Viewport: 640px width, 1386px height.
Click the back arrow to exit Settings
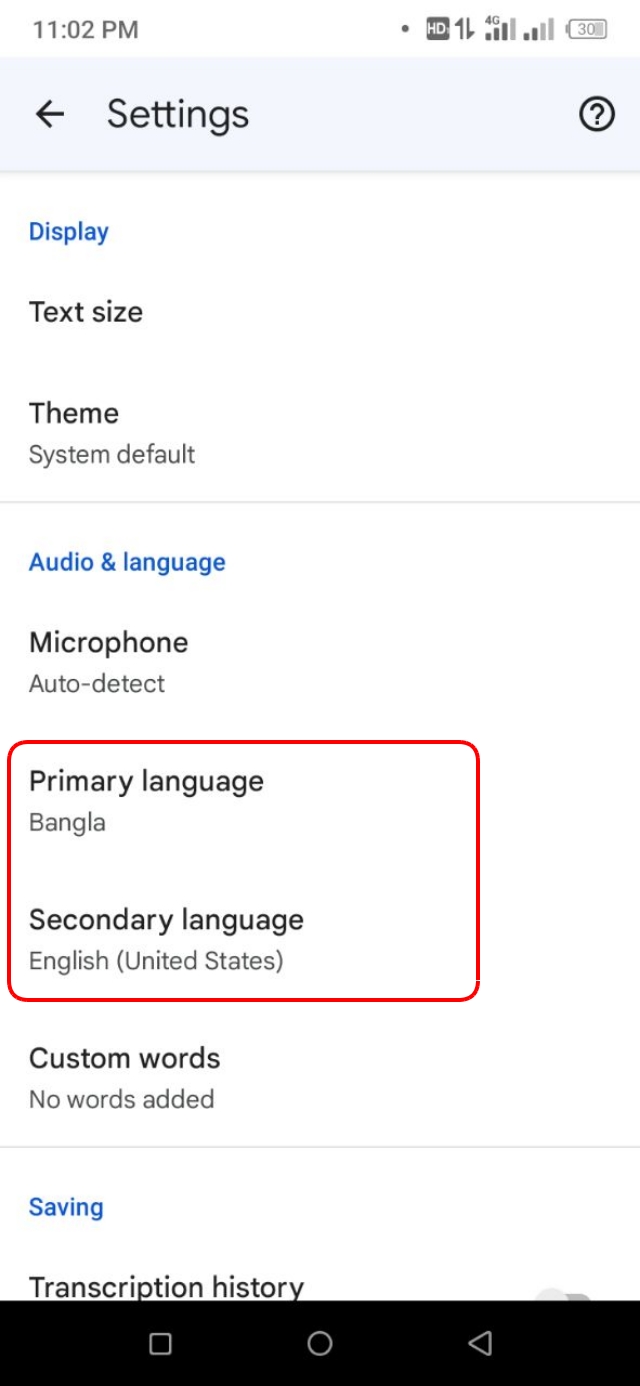48,114
